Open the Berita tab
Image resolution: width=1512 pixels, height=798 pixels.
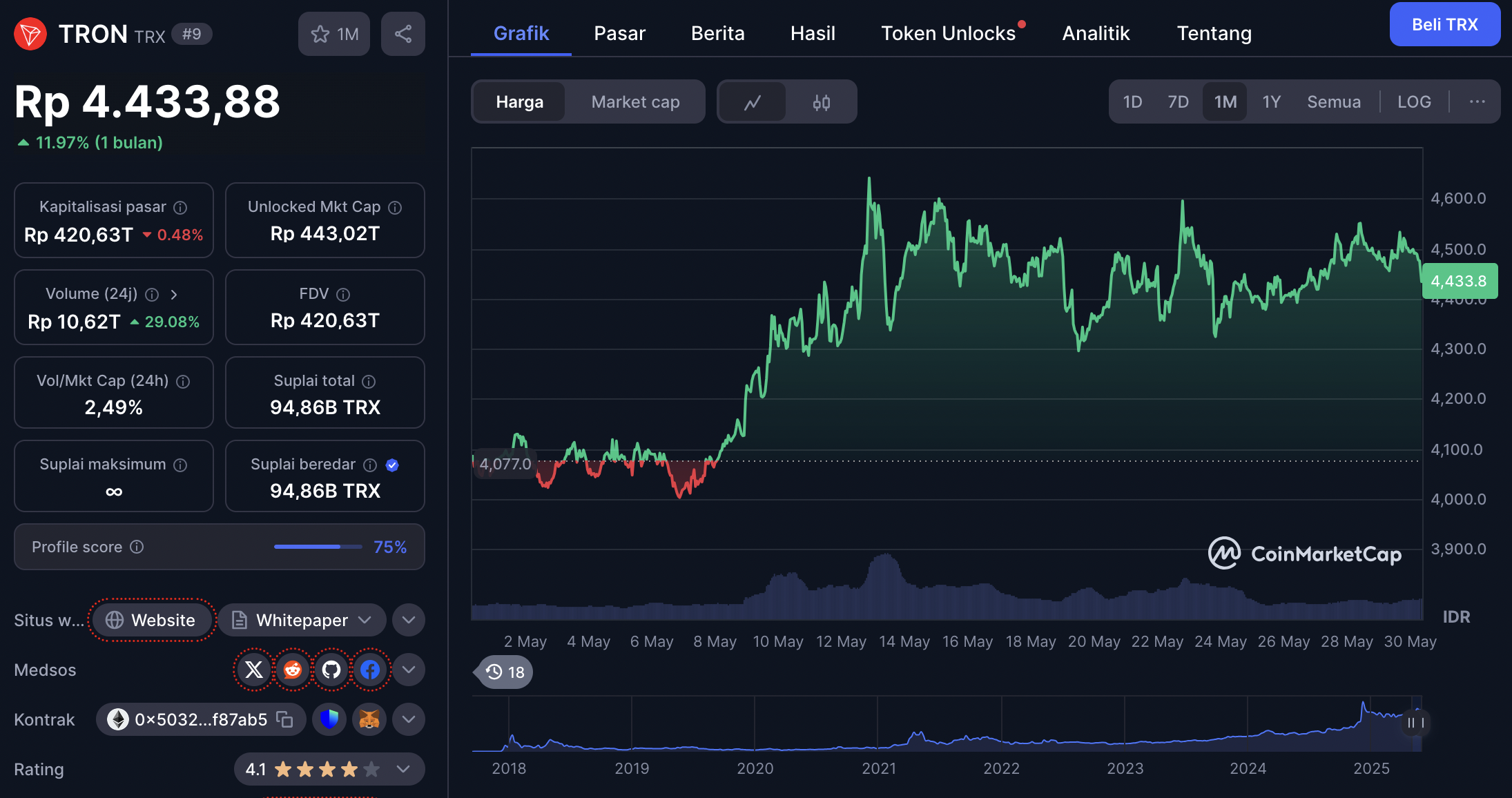(x=718, y=33)
